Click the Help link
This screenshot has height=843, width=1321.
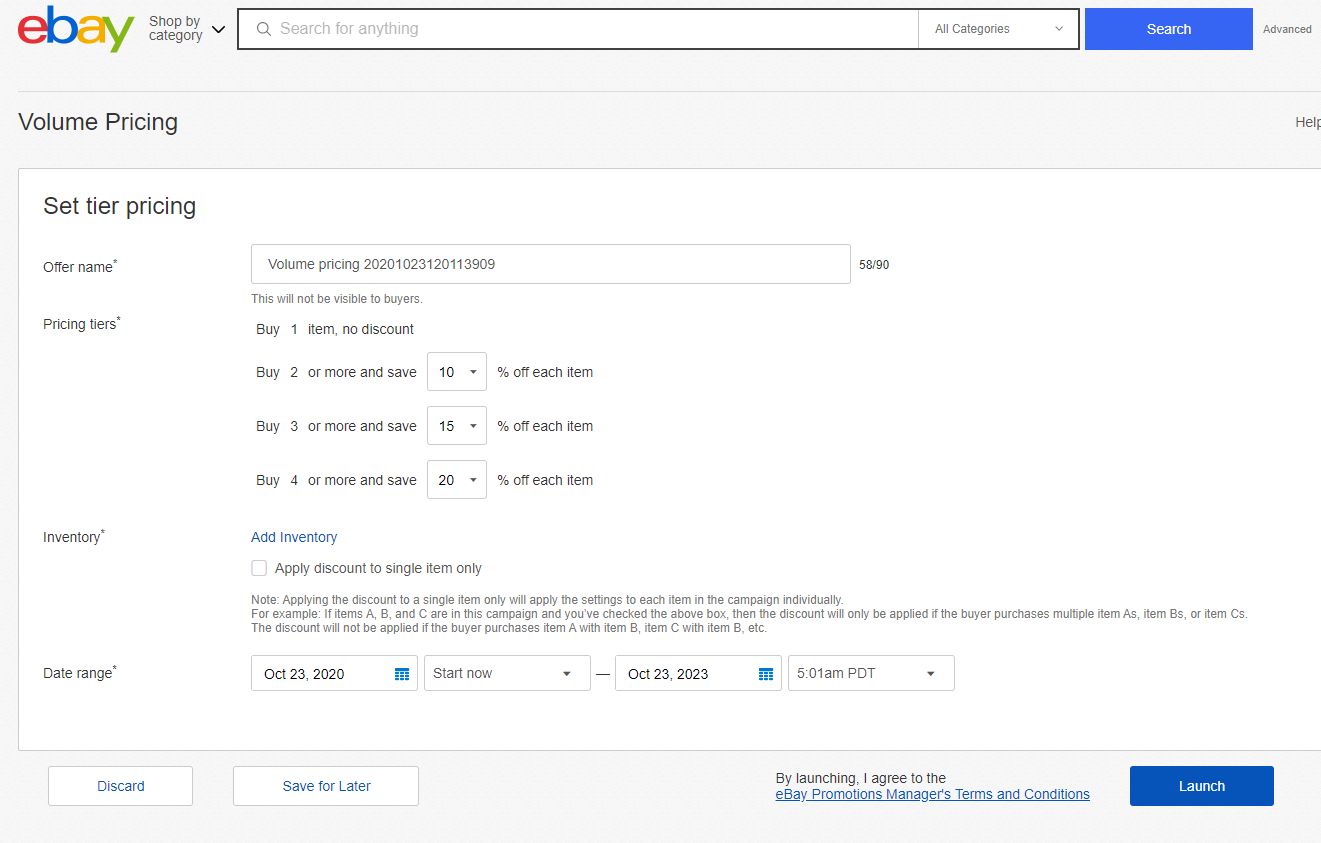click(1308, 122)
